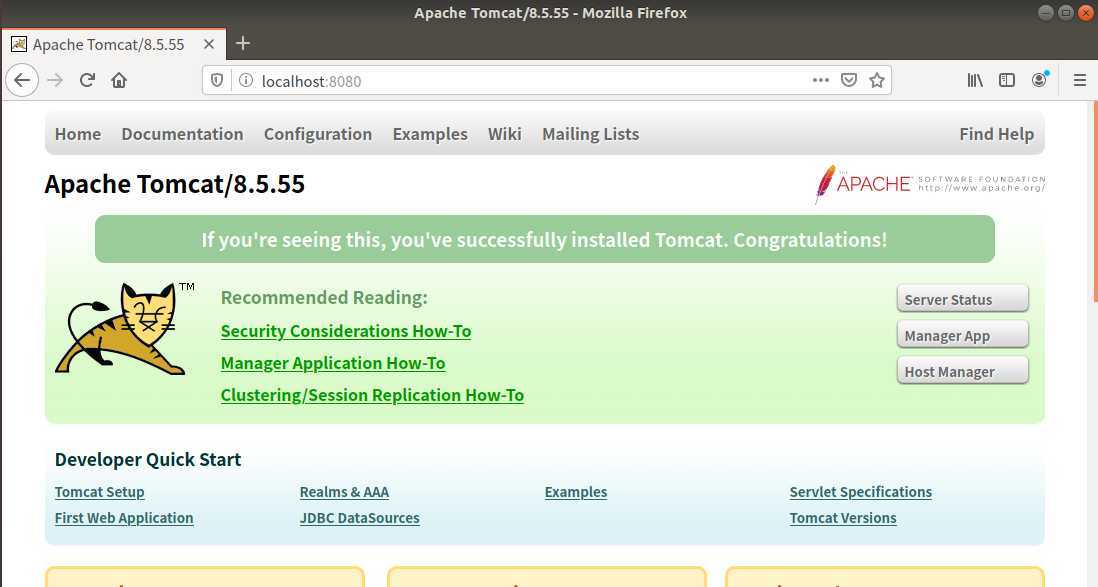Screen dimensions: 1098x587
Task: Click the page's vertical scrollbar
Action: tap(1094, 202)
